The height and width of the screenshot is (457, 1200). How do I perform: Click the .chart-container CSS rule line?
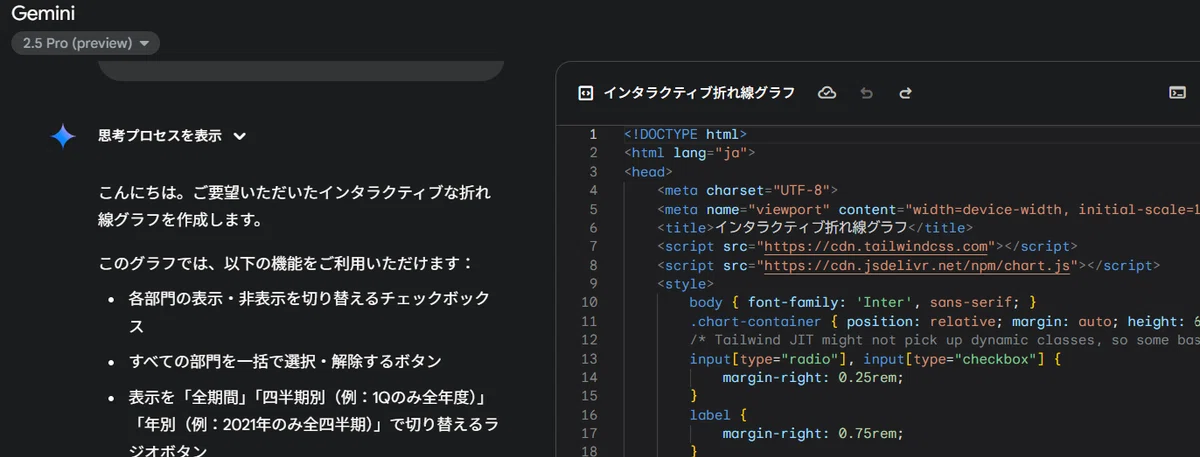(945, 322)
